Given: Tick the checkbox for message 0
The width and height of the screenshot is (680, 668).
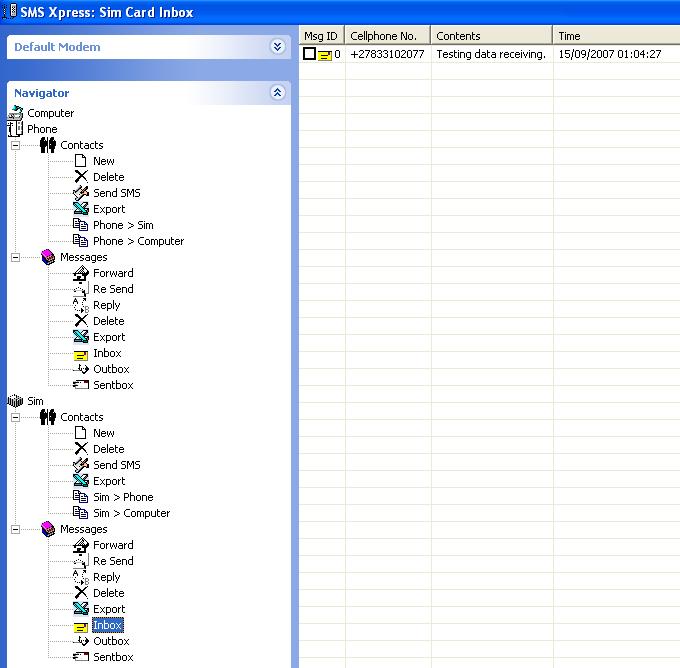Looking at the screenshot, I should click(309, 54).
